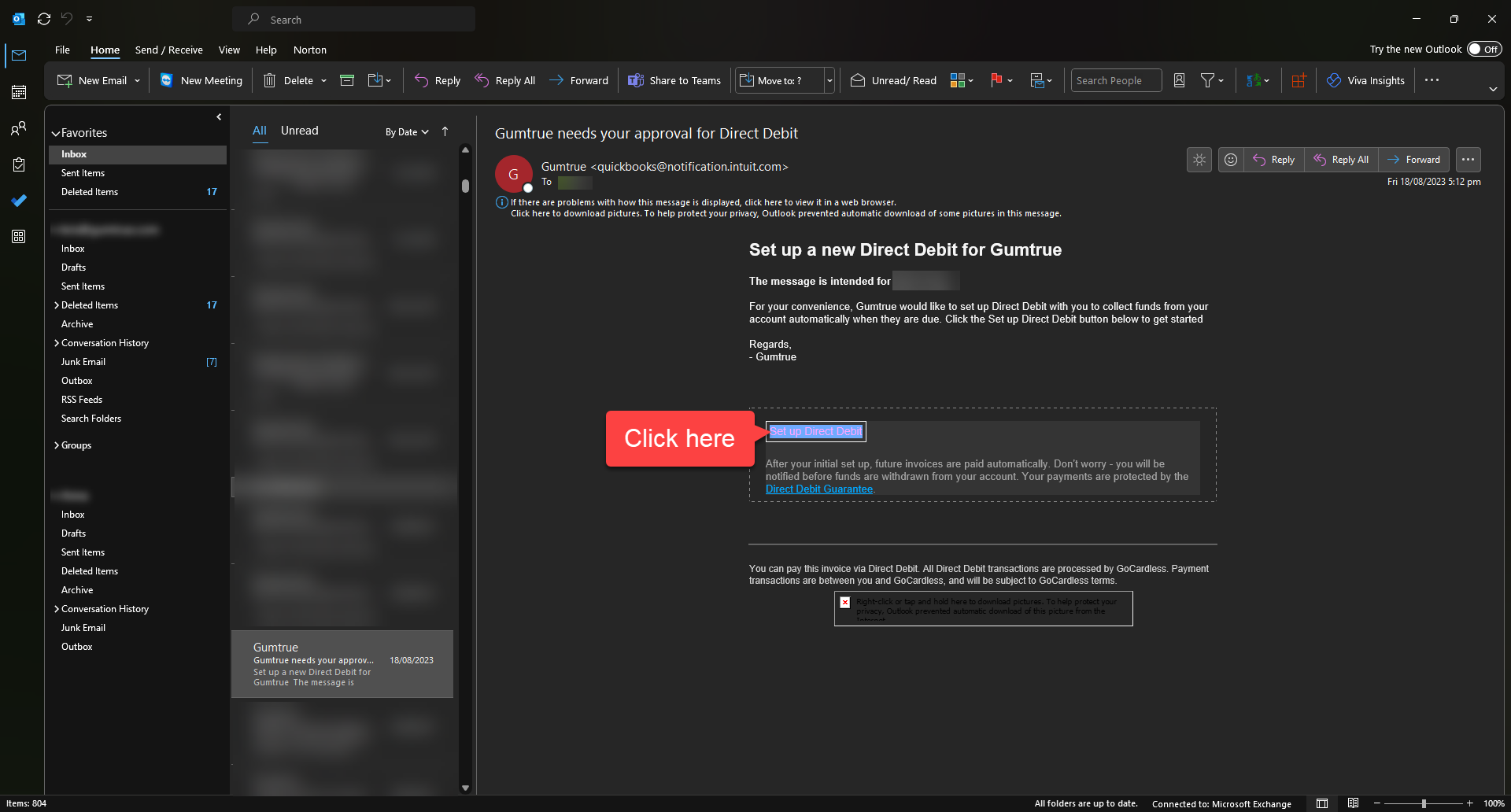
Task: Open More Apps grid icon
Action: [x=19, y=237]
